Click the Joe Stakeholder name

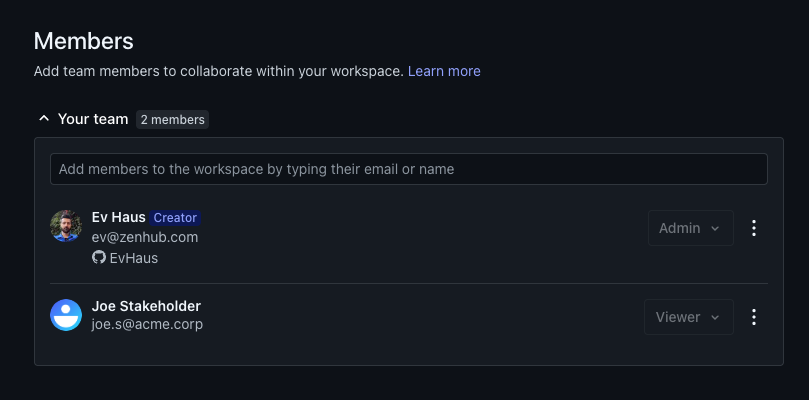[x=146, y=306]
